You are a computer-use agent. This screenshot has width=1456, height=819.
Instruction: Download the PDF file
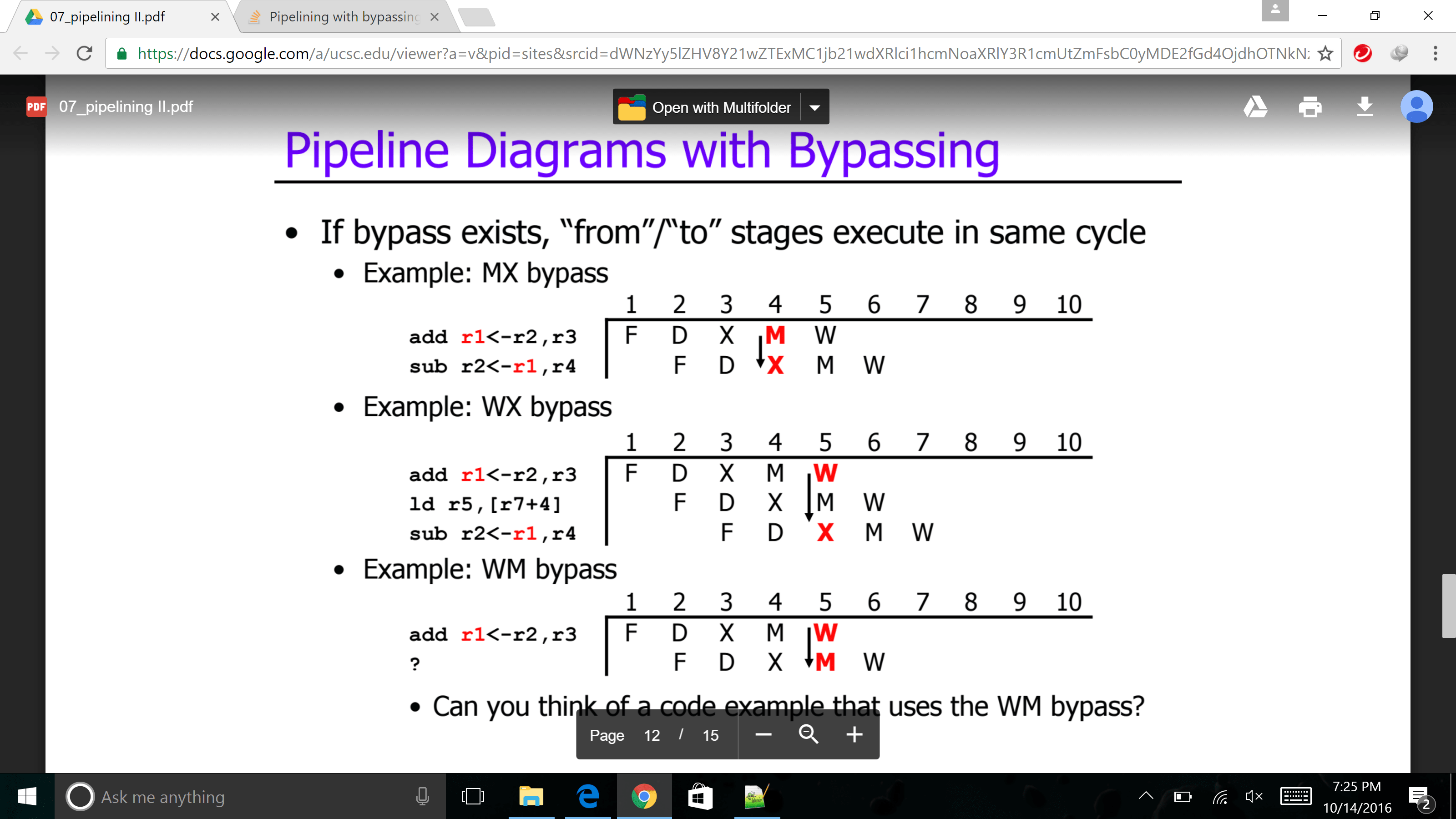pos(1365,107)
